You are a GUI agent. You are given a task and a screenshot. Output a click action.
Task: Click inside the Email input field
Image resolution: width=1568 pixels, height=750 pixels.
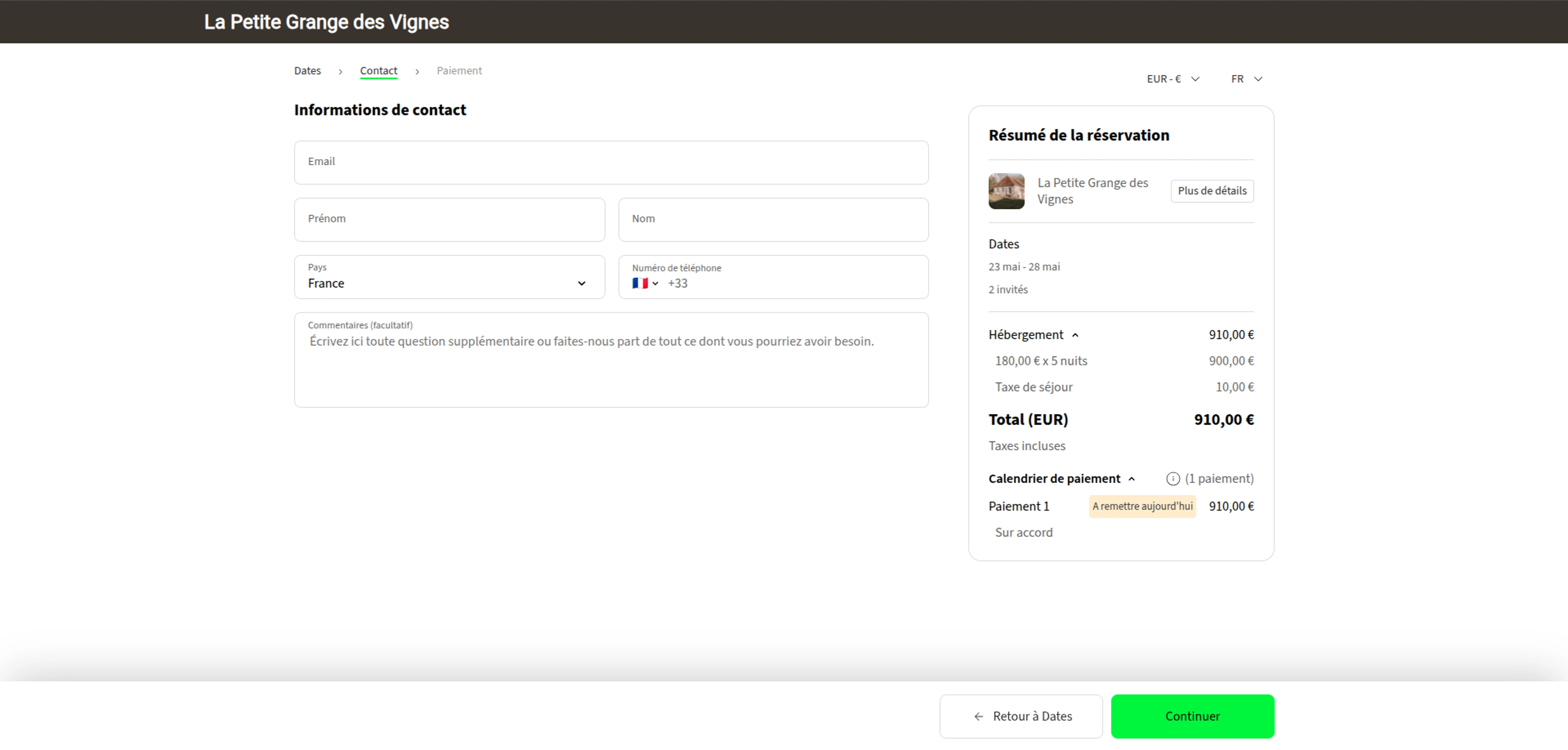611,162
